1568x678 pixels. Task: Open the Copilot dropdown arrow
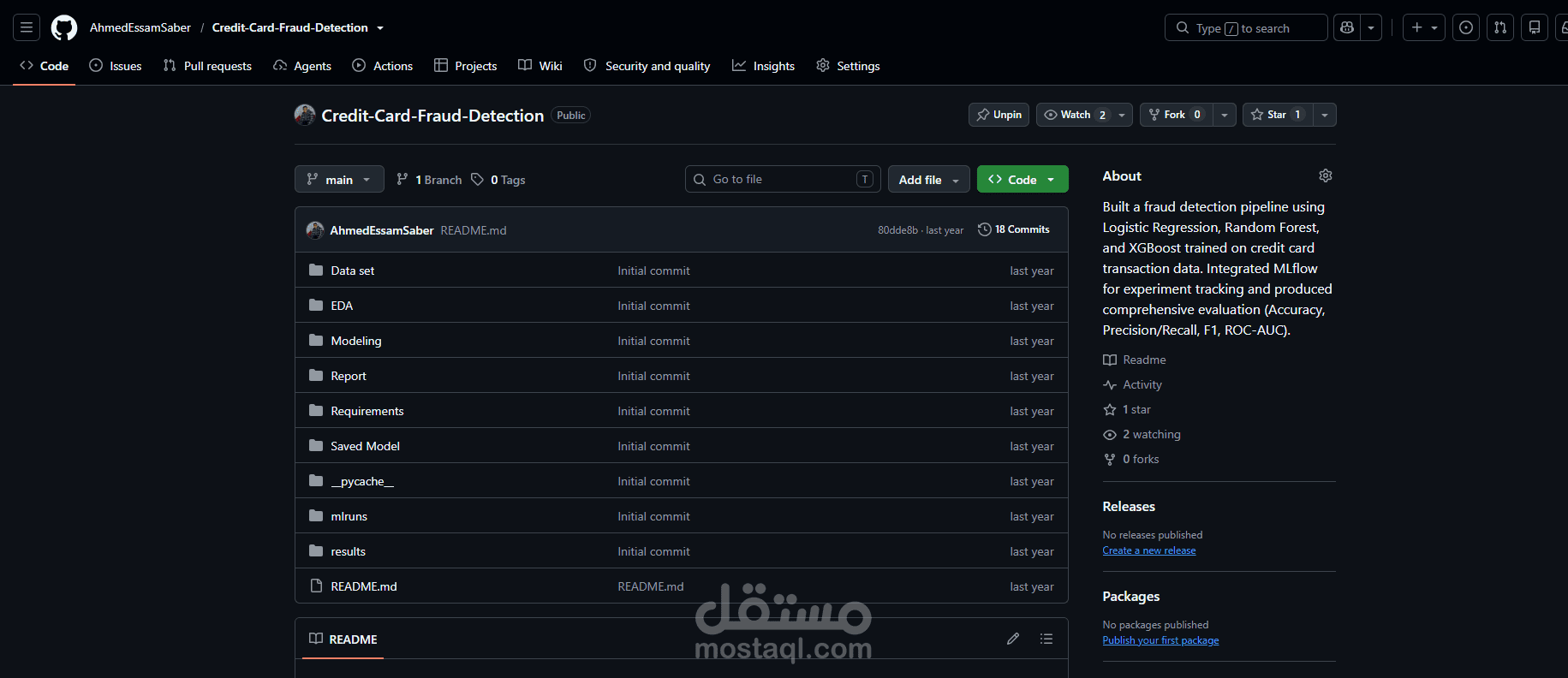1371,27
